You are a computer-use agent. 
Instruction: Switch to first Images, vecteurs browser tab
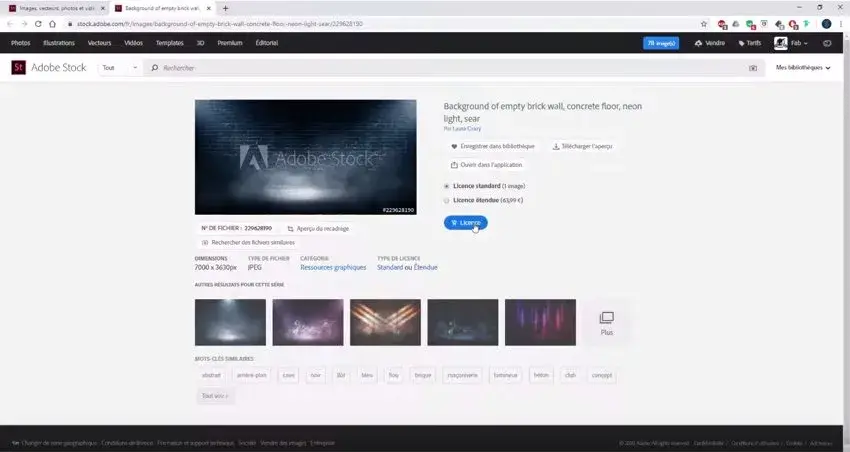56,8
